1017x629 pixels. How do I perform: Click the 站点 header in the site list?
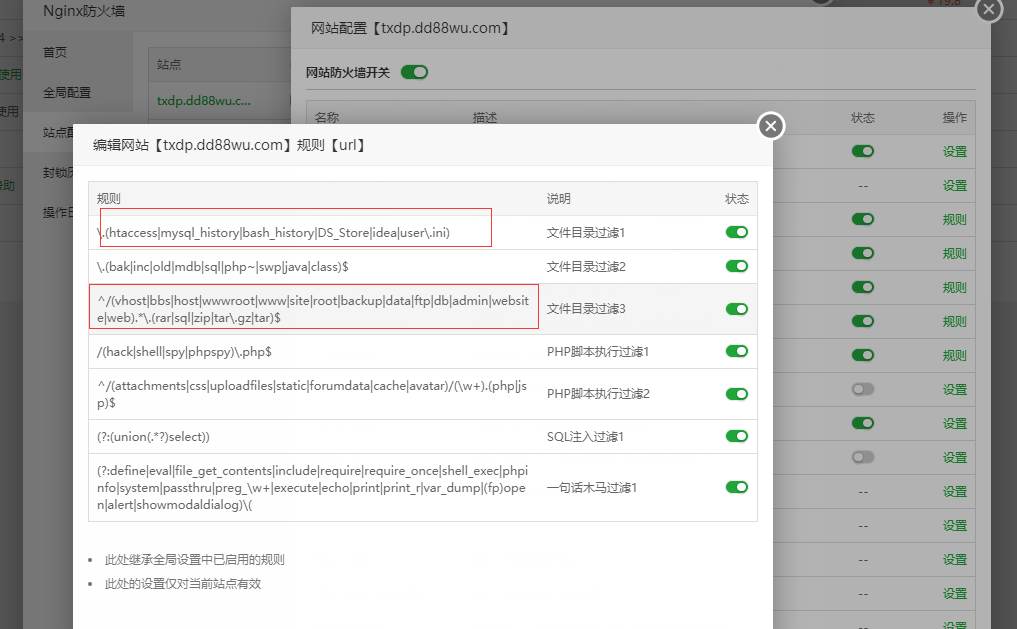click(169, 64)
